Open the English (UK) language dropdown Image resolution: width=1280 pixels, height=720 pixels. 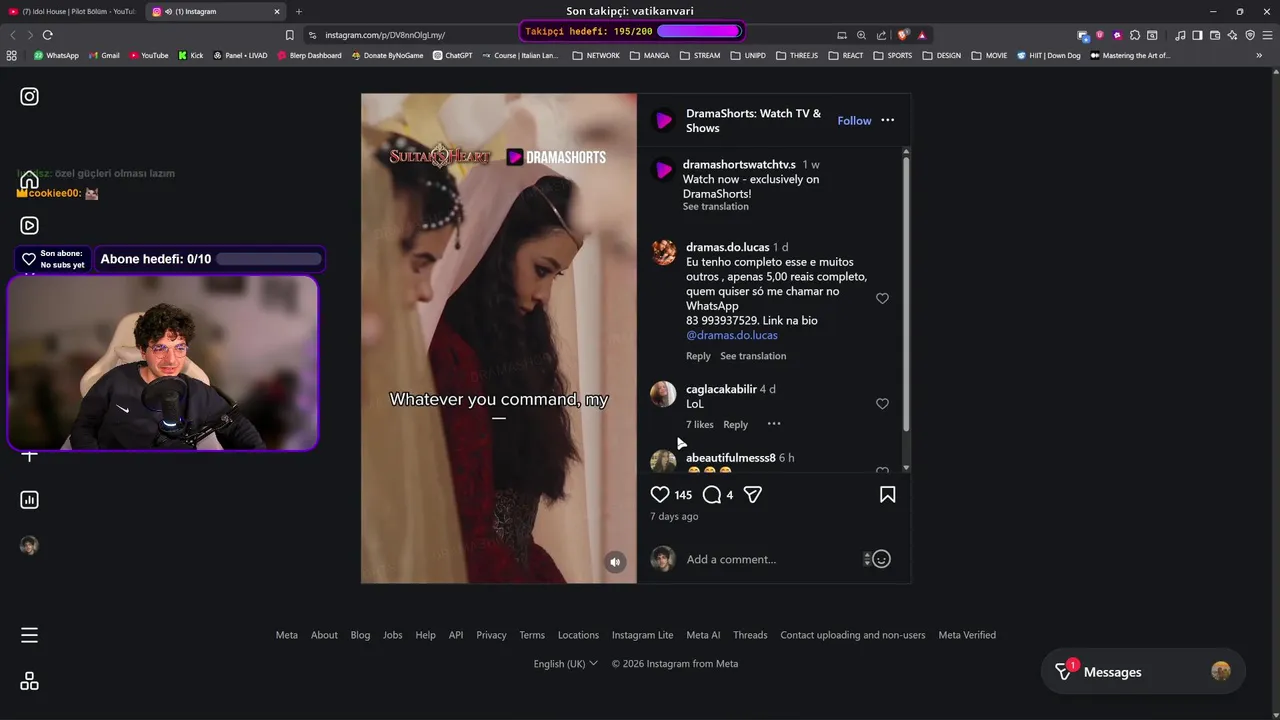565,664
